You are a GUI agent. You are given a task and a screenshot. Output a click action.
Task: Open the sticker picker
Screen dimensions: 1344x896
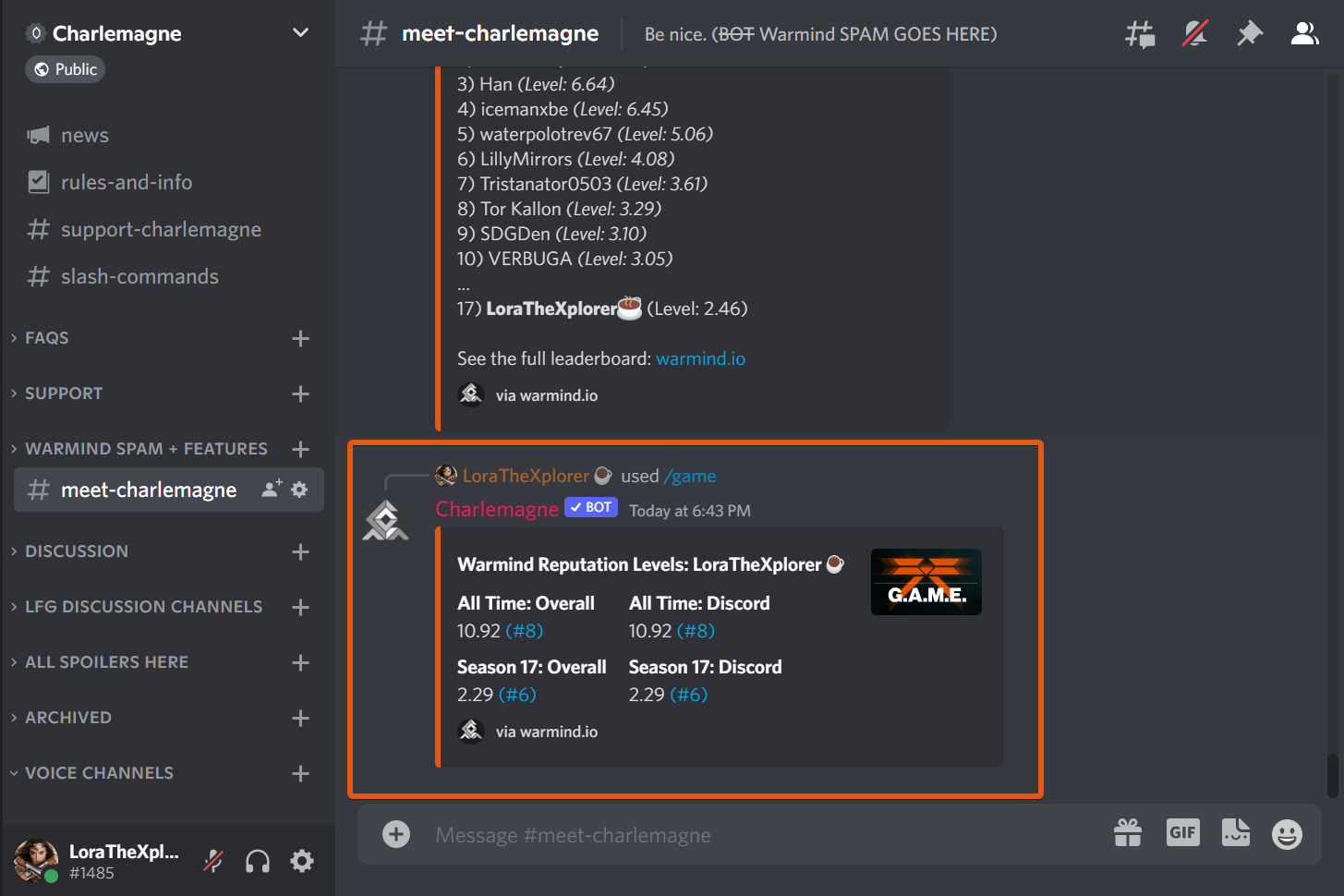(x=1236, y=833)
